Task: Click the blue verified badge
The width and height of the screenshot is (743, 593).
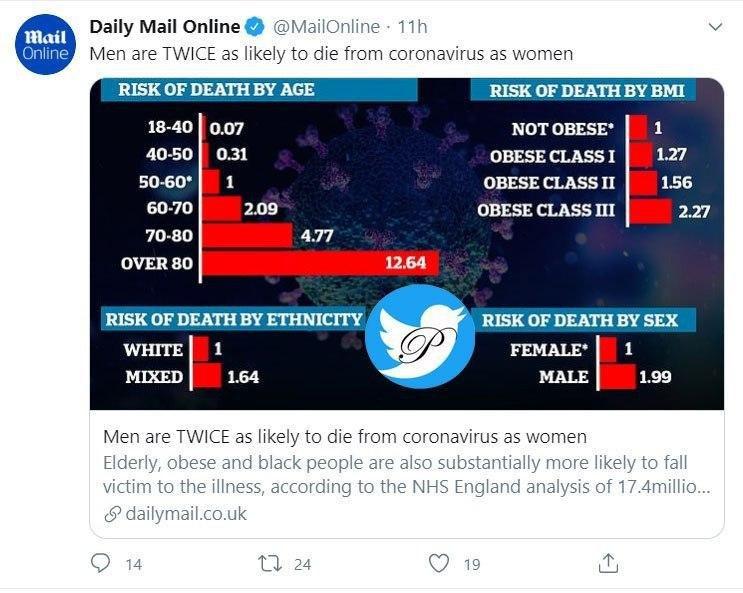Action: (256, 27)
